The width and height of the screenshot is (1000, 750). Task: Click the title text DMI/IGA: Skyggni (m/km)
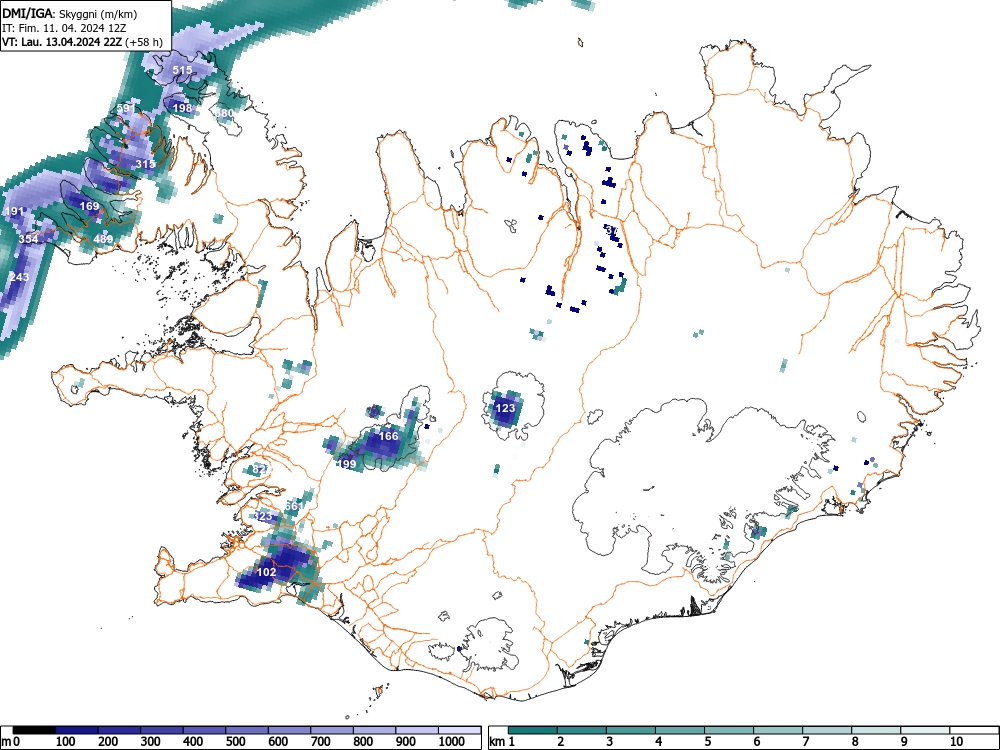coord(70,14)
